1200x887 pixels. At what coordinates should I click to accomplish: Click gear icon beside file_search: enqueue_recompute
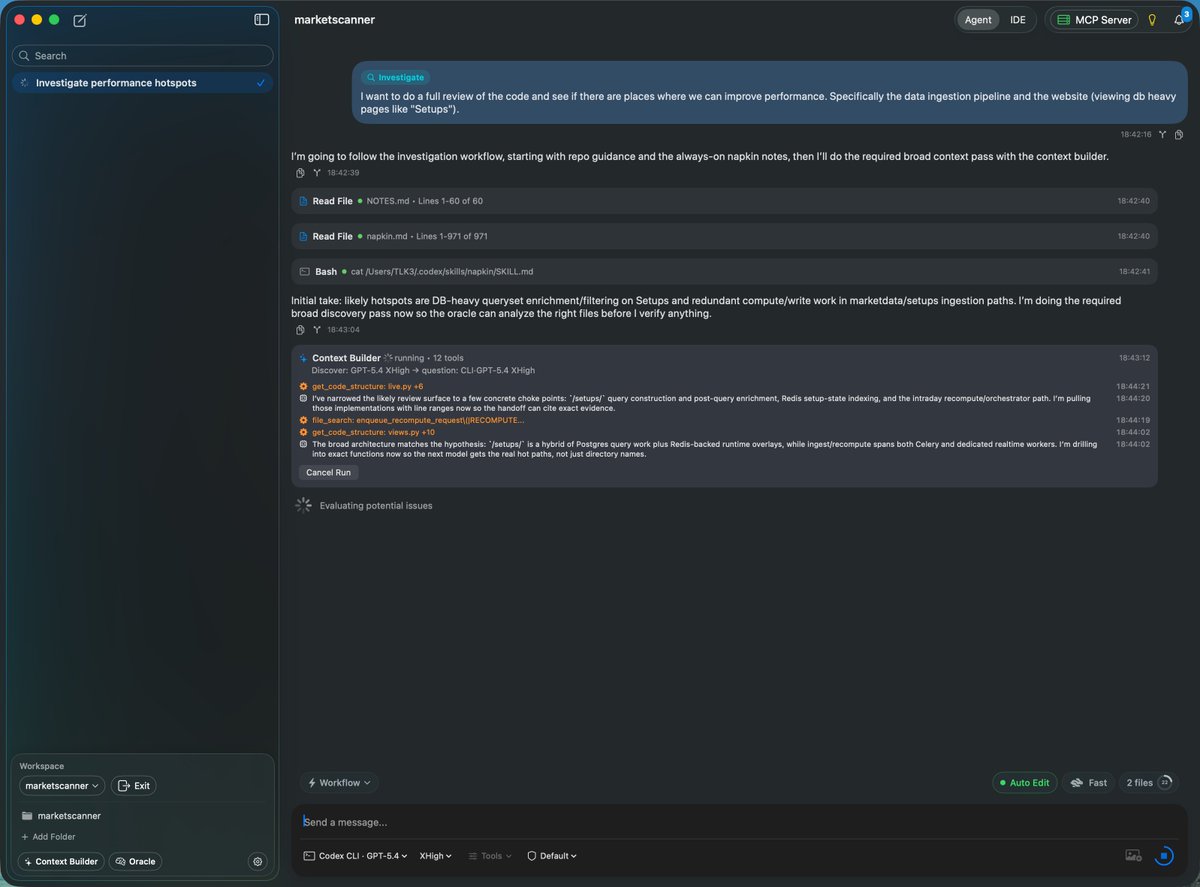click(x=304, y=420)
